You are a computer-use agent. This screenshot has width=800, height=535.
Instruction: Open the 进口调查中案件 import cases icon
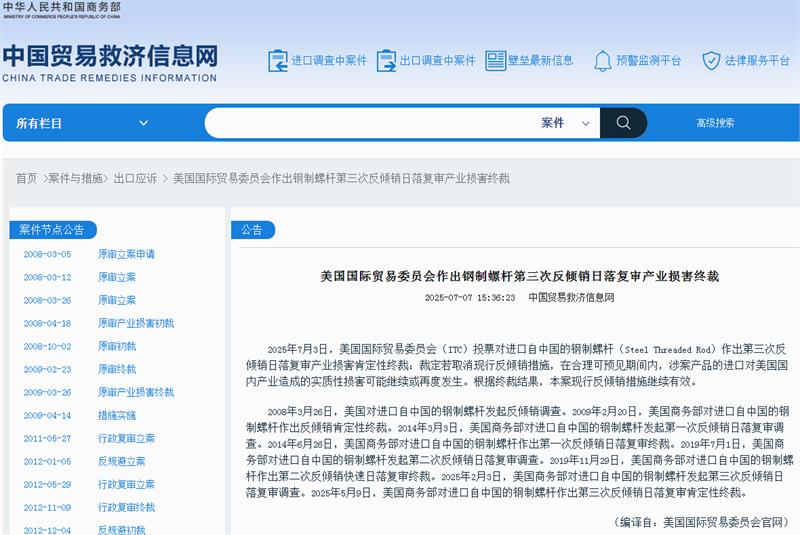(x=278, y=61)
